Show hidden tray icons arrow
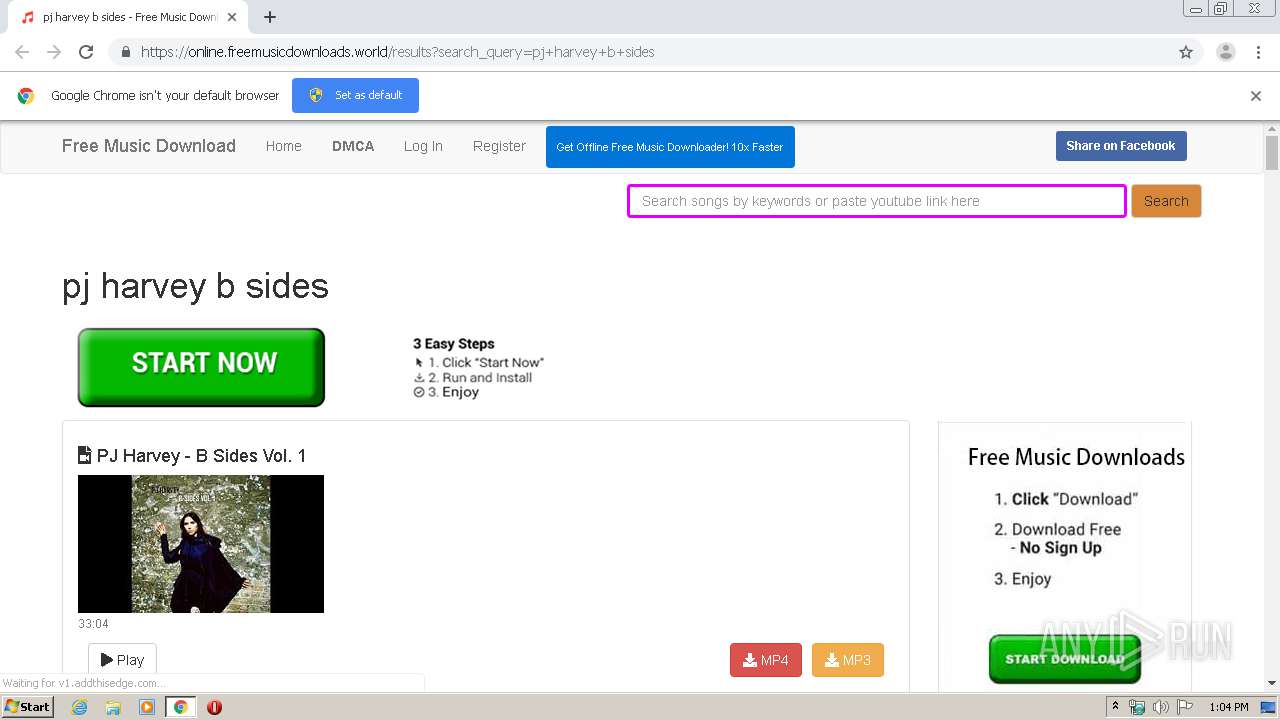 coord(1115,707)
